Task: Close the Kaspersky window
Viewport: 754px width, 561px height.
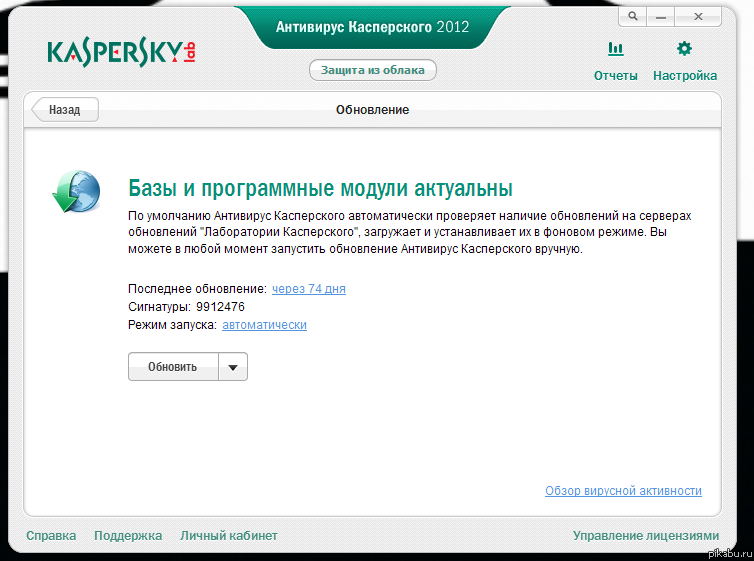Action: pos(698,17)
